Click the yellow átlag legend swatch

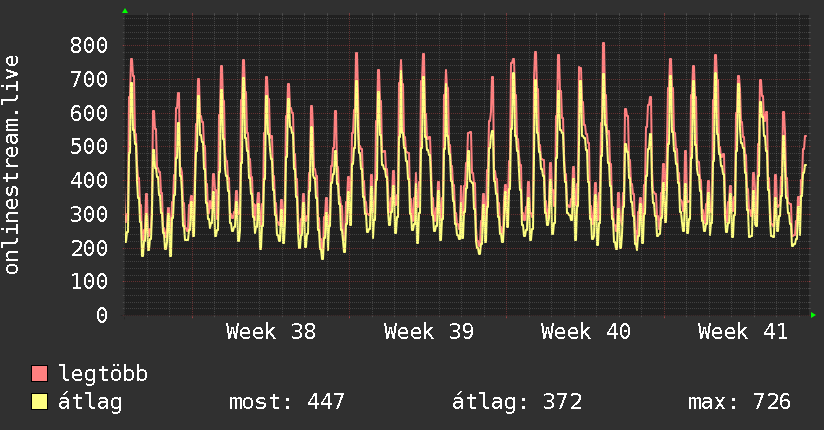[x=39, y=402]
